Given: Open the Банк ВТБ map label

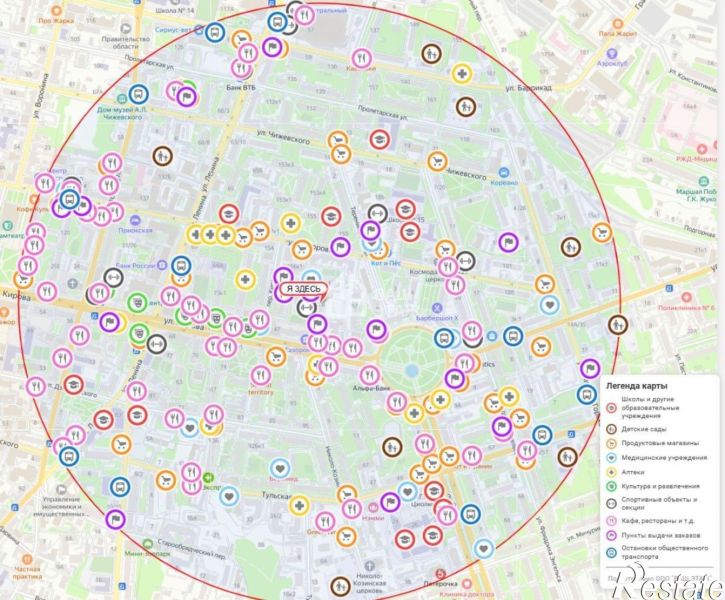Looking at the screenshot, I should coord(240,87).
